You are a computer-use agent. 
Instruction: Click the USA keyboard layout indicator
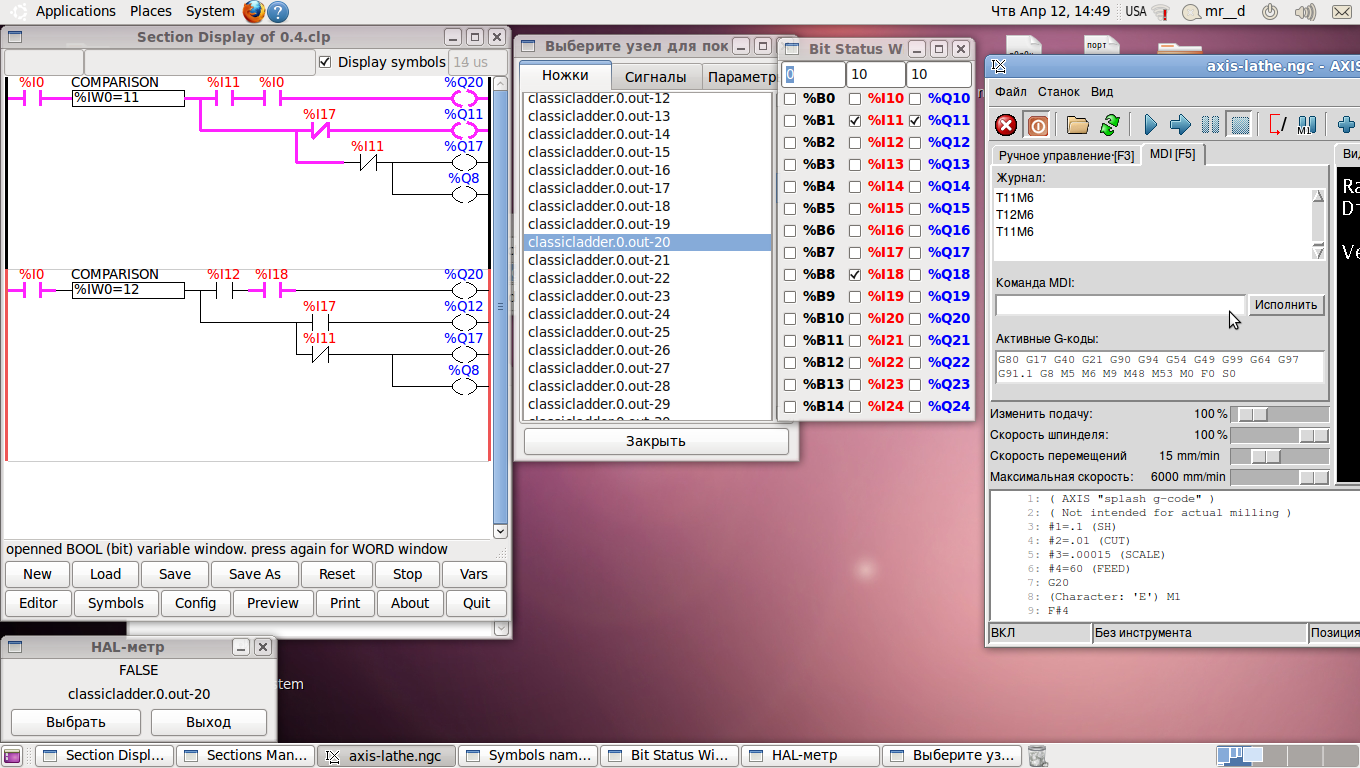(1136, 12)
